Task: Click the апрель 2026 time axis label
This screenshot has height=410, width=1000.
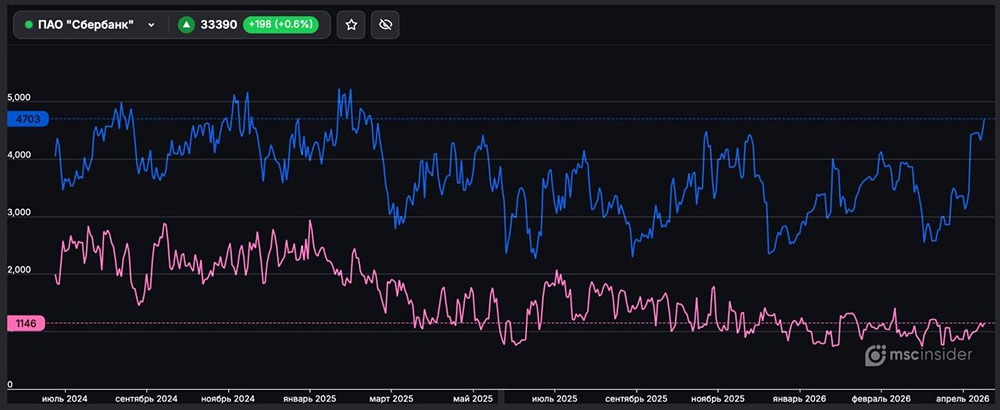Action: tap(961, 399)
